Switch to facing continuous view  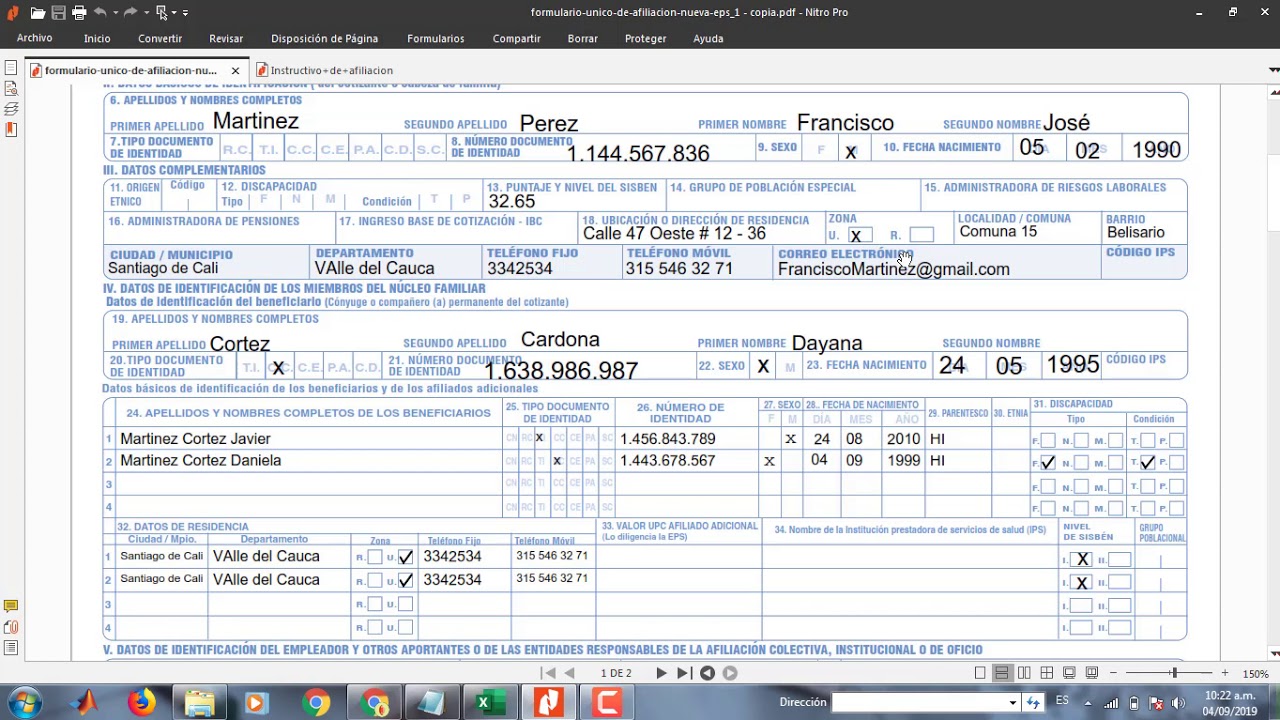tap(1046, 673)
